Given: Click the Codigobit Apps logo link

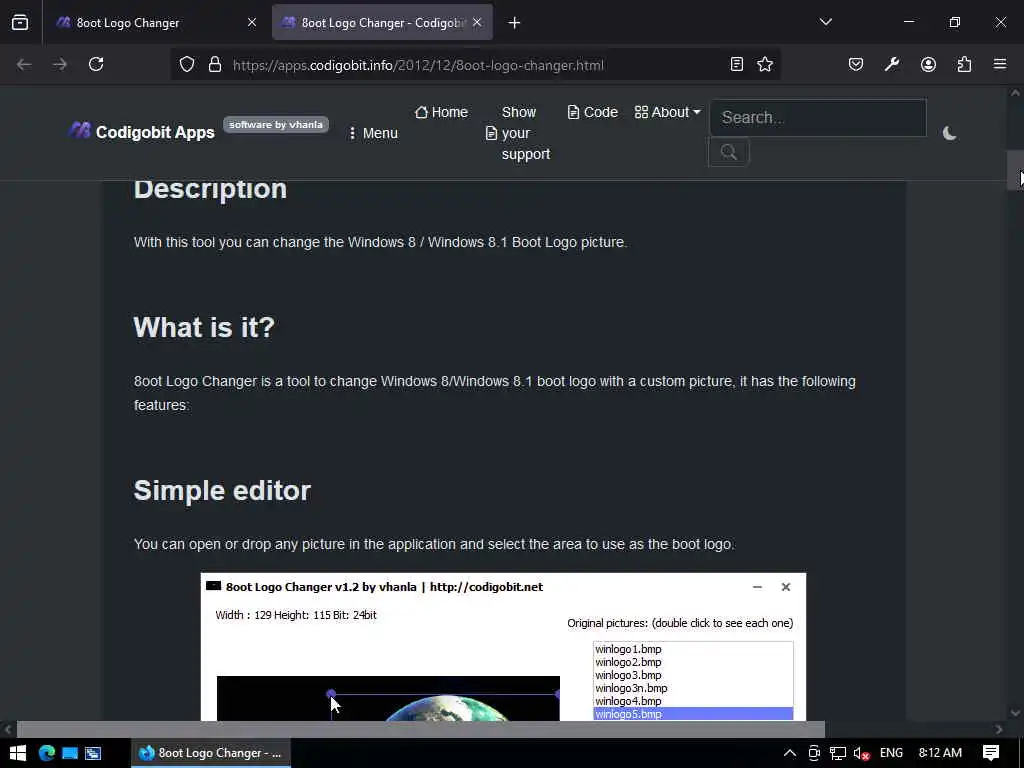Looking at the screenshot, I should [x=142, y=132].
